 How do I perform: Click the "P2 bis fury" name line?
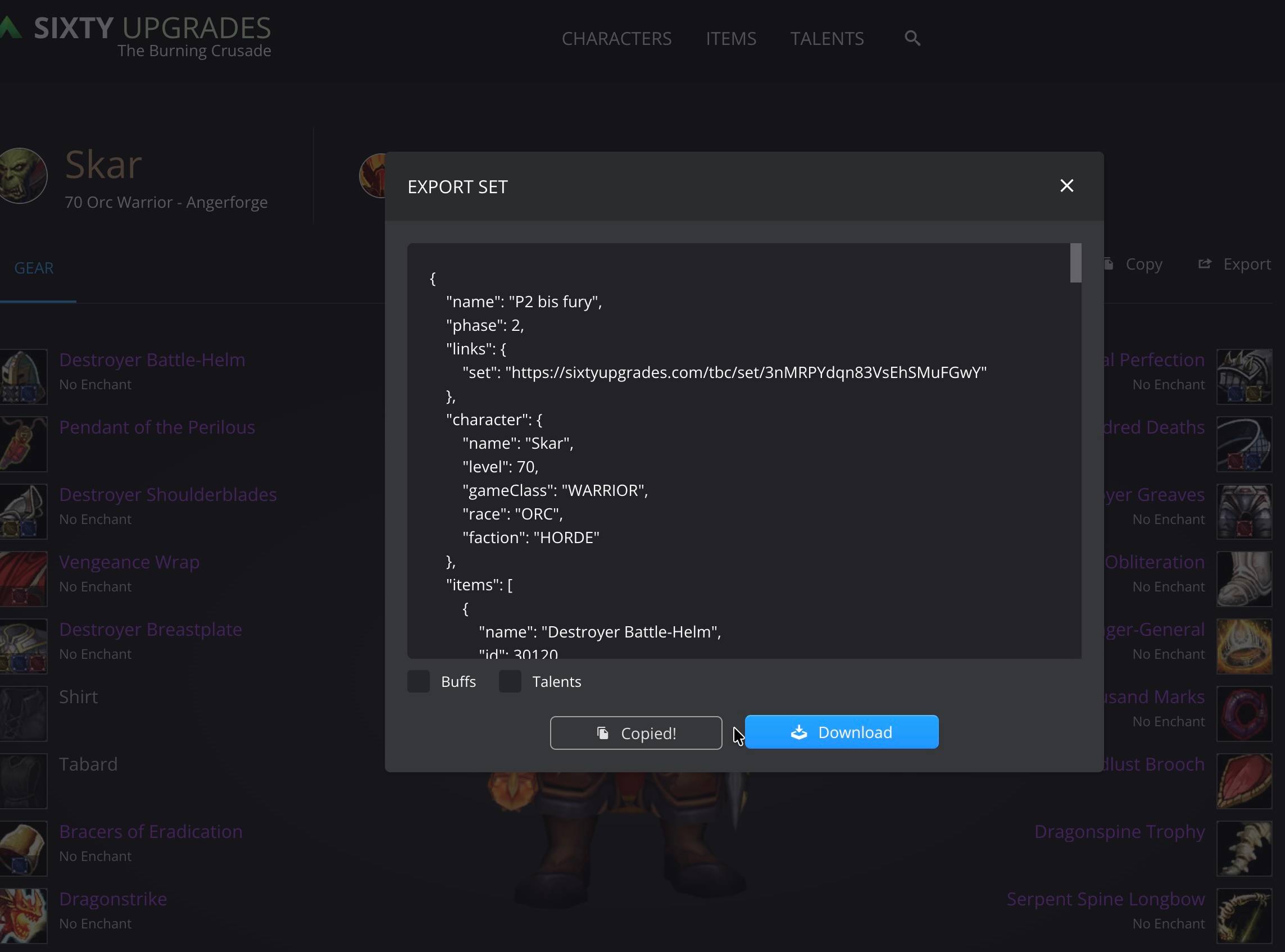(x=524, y=302)
